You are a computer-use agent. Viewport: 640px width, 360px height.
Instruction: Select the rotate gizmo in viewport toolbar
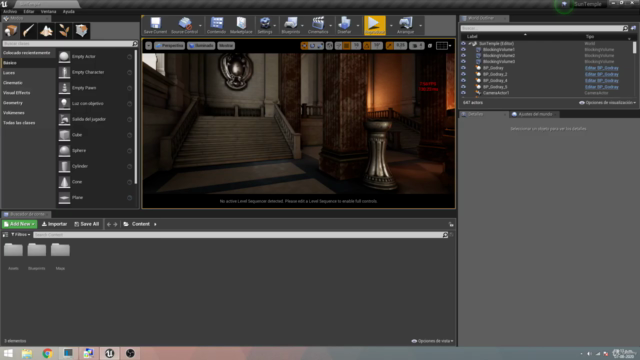(312, 46)
